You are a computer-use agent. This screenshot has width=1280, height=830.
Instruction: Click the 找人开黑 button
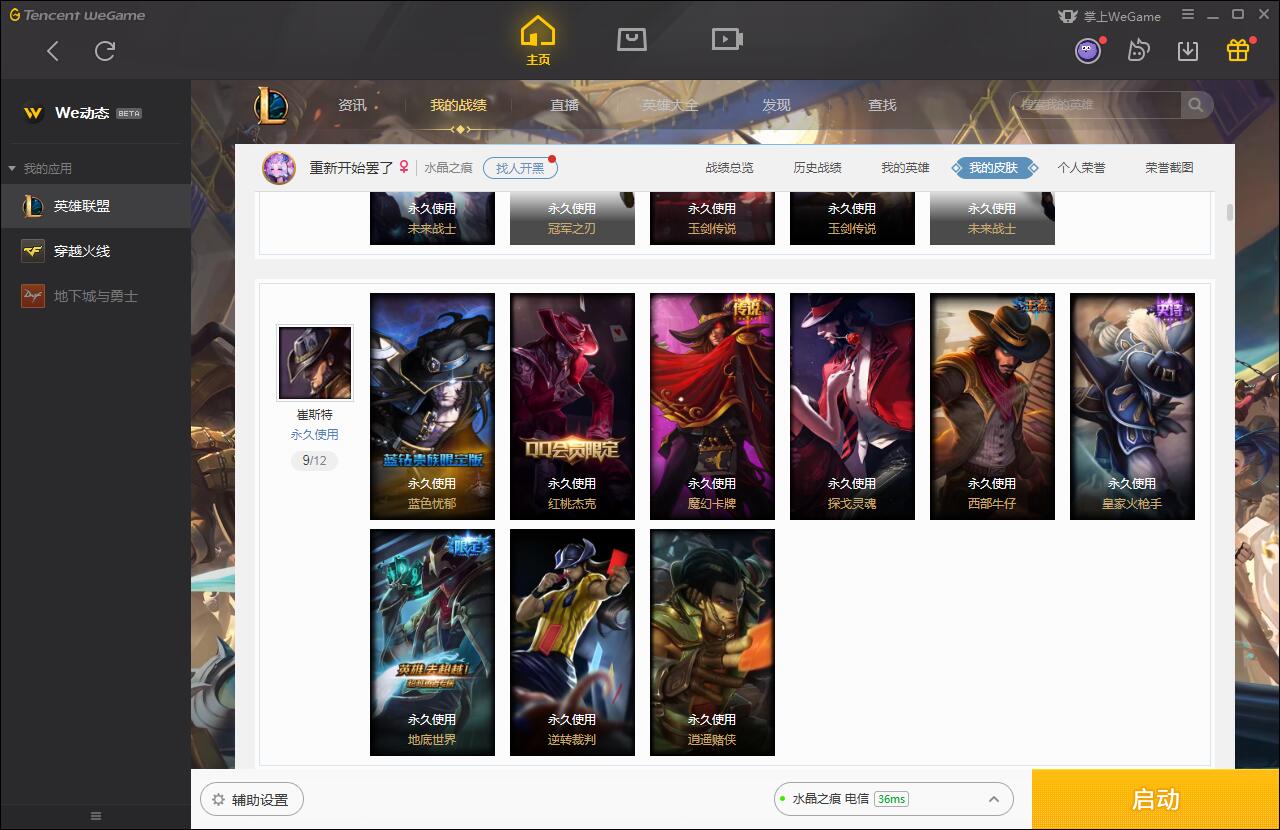point(520,168)
